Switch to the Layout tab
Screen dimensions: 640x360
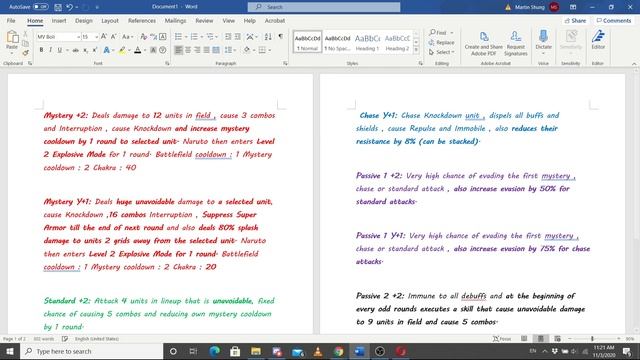(110, 20)
